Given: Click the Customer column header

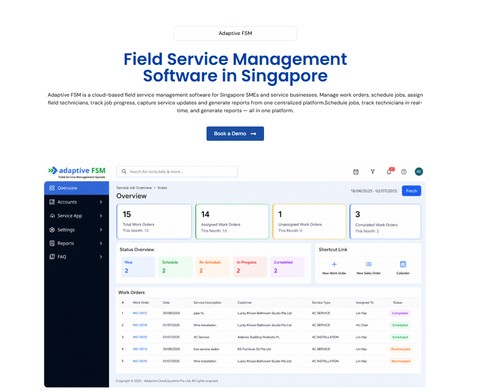Looking at the screenshot, I should [244, 302].
